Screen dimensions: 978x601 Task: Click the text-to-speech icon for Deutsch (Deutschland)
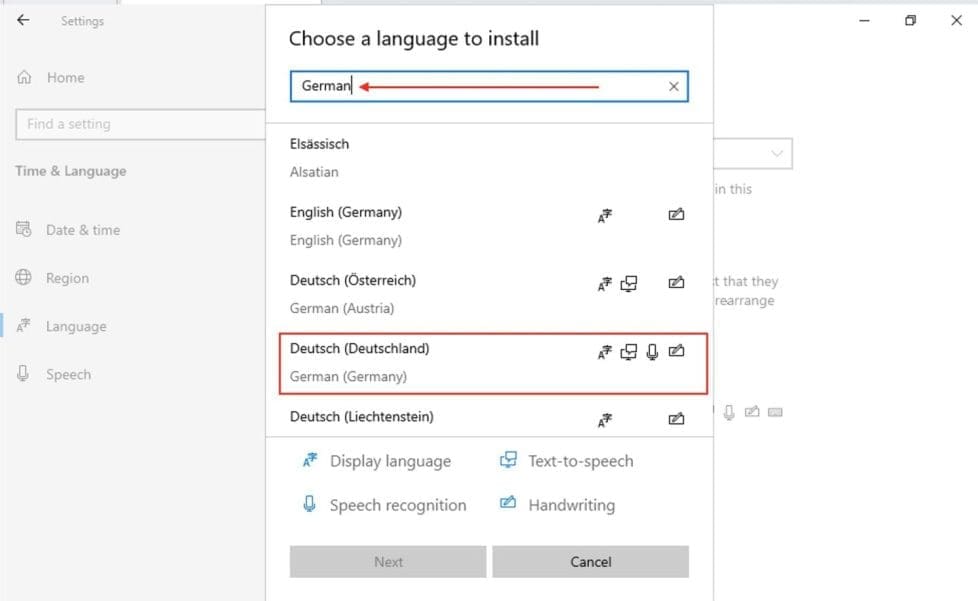(x=628, y=351)
